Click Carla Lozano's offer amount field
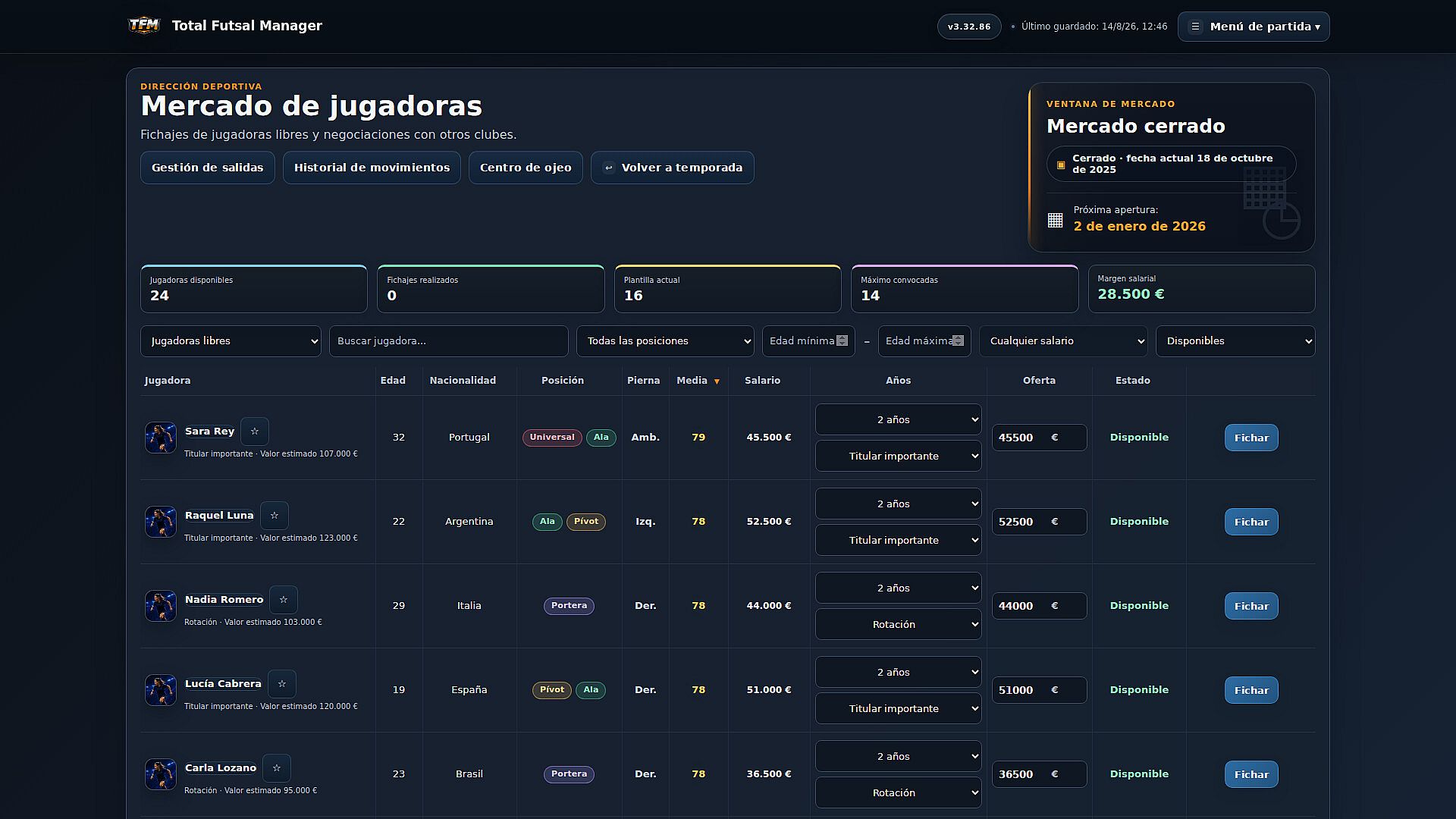The height and width of the screenshot is (819, 1456). tap(1039, 774)
